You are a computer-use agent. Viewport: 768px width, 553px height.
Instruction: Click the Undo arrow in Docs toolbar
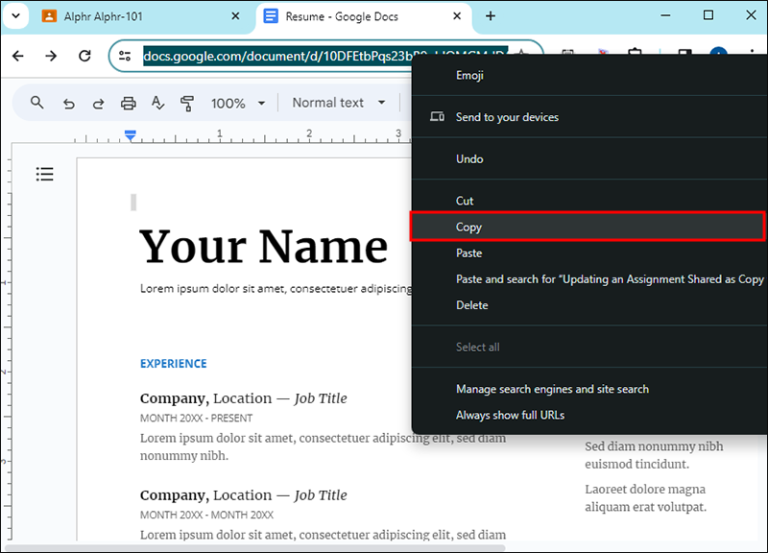click(68, 103)
